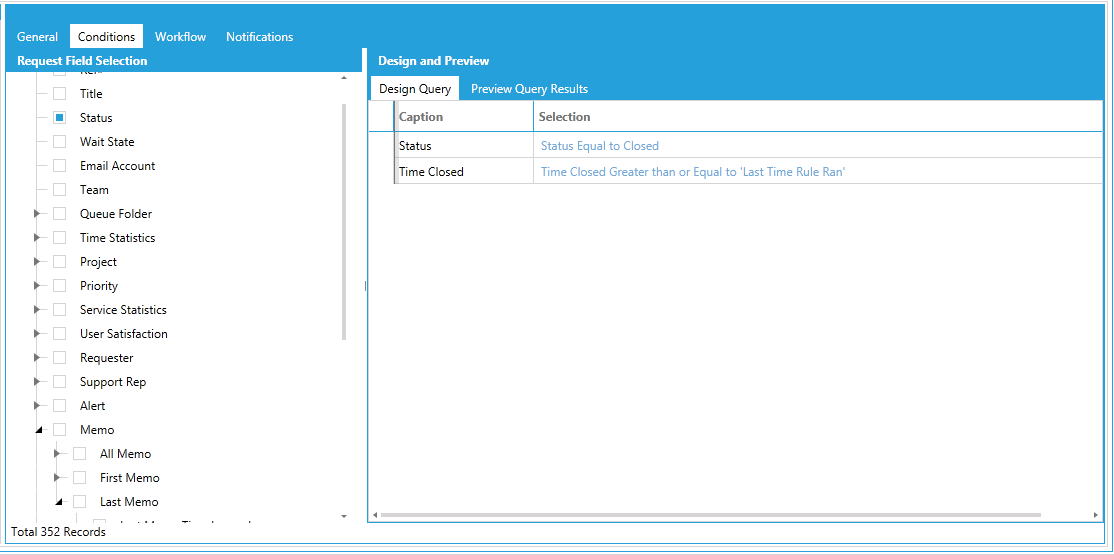This screenshot has width=1114, height=555.
Task: Select the Team tree label
Action: point(94,190)
